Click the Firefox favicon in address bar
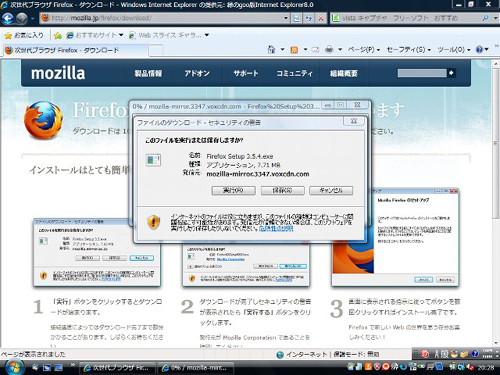 pos(46,18)
